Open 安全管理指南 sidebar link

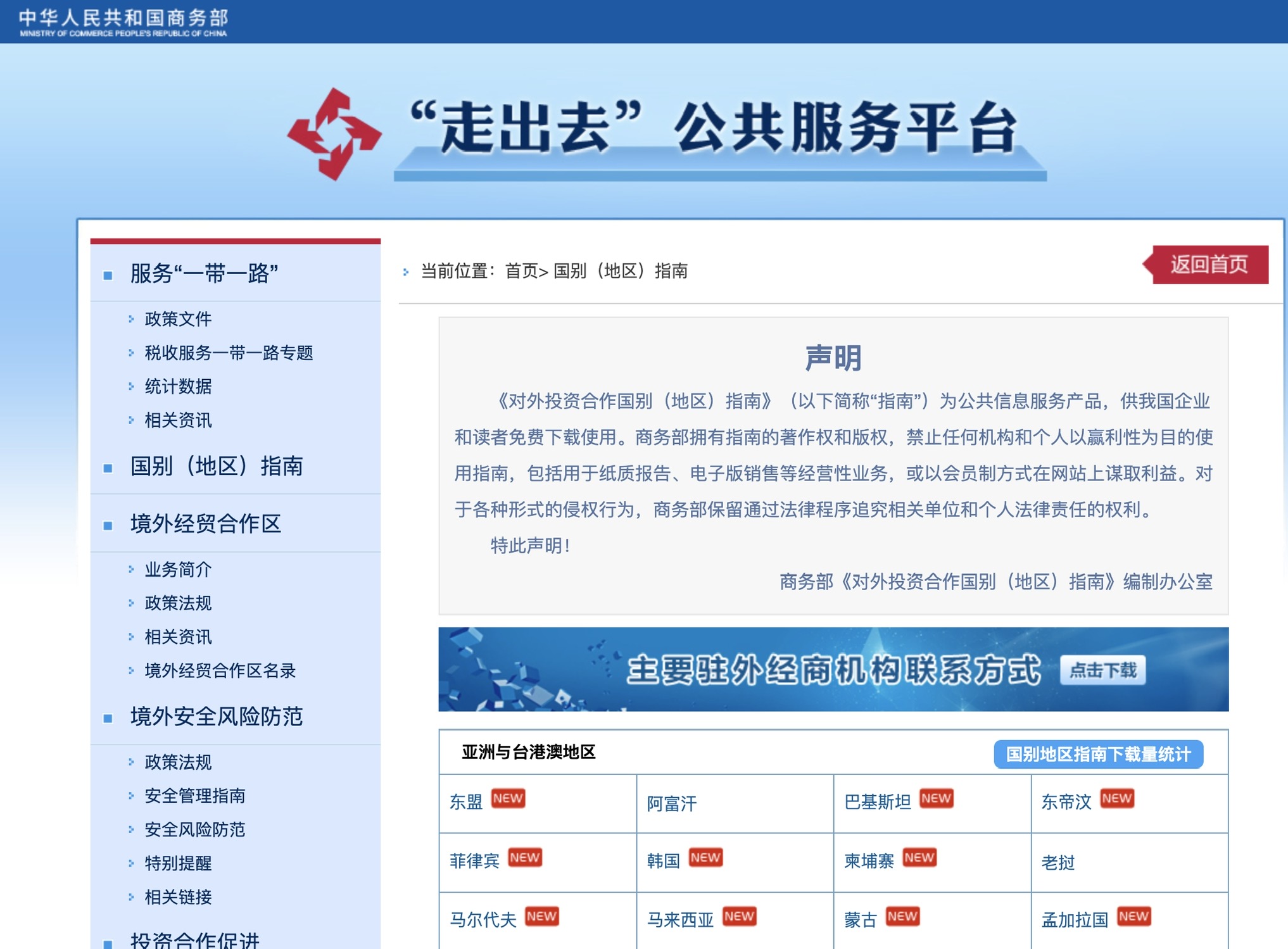[x=194, y=796]
